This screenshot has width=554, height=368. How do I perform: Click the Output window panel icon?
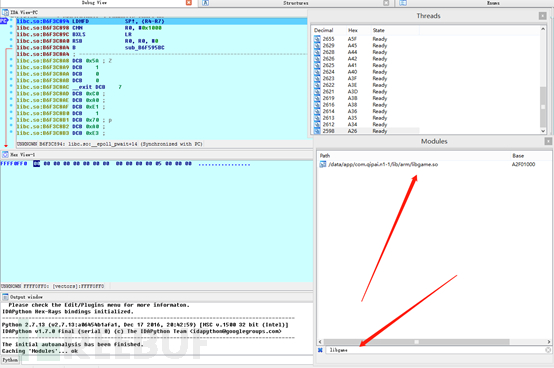pos(5,297)
